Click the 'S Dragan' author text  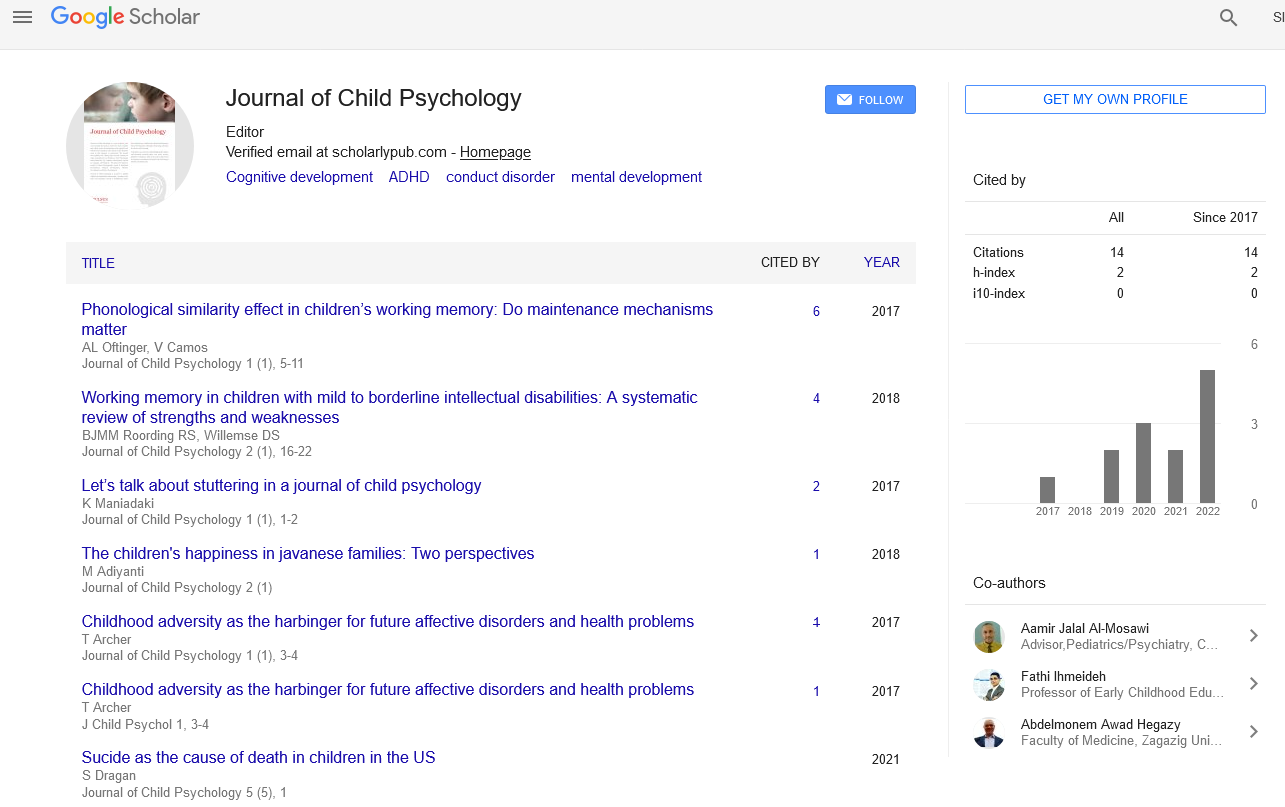pyautogui.click(x=109, y=775)
